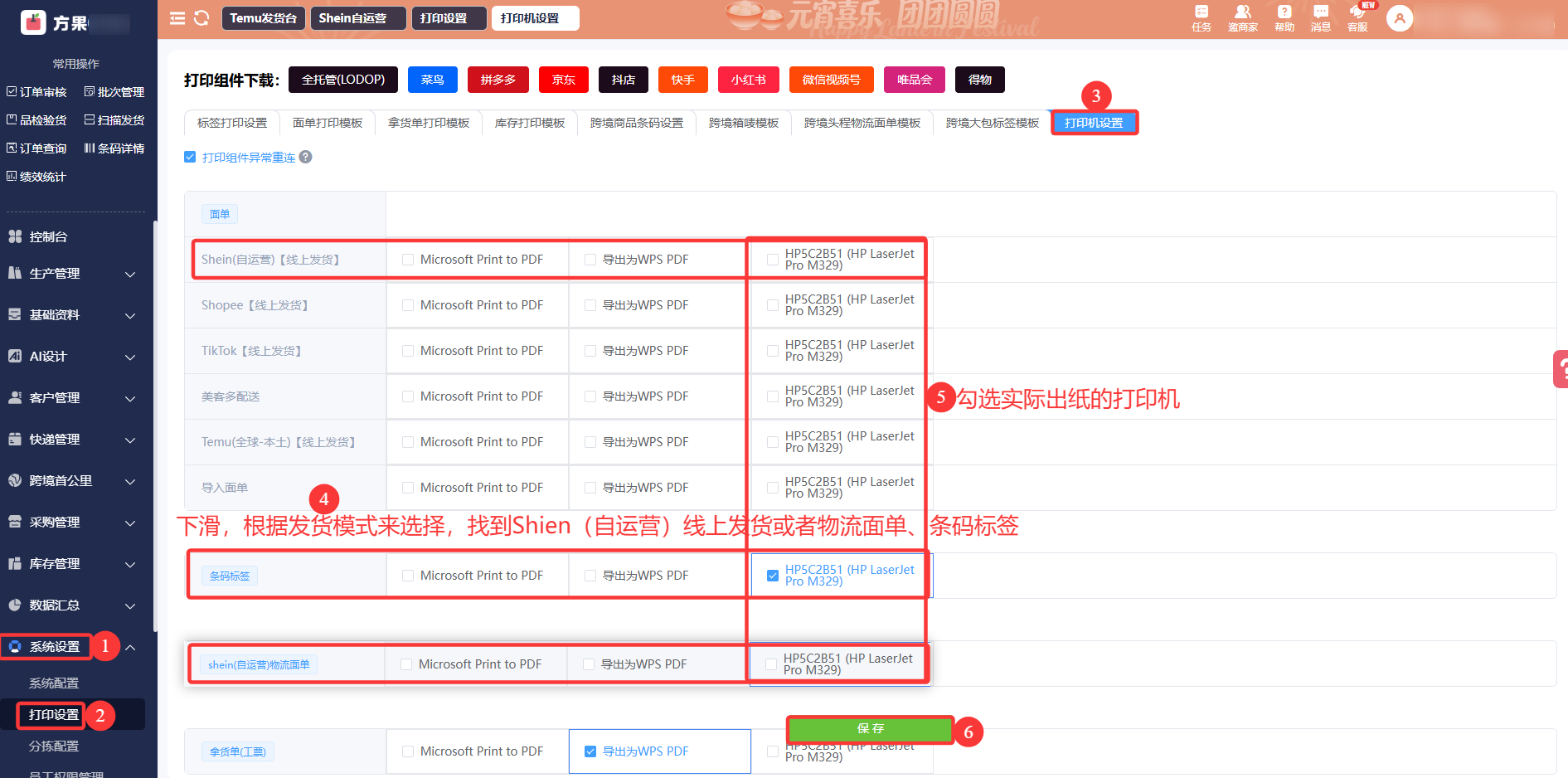Click the 快递管理 sidebar icon
This screenshot has width=1568, height=778.
(15, 439)
